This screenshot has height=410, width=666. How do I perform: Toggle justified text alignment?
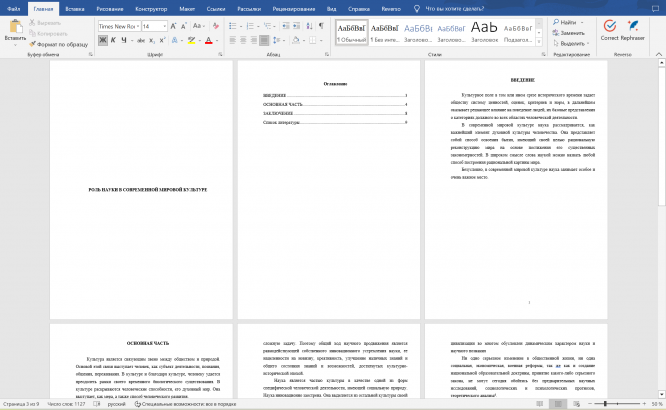click(264, 40)
